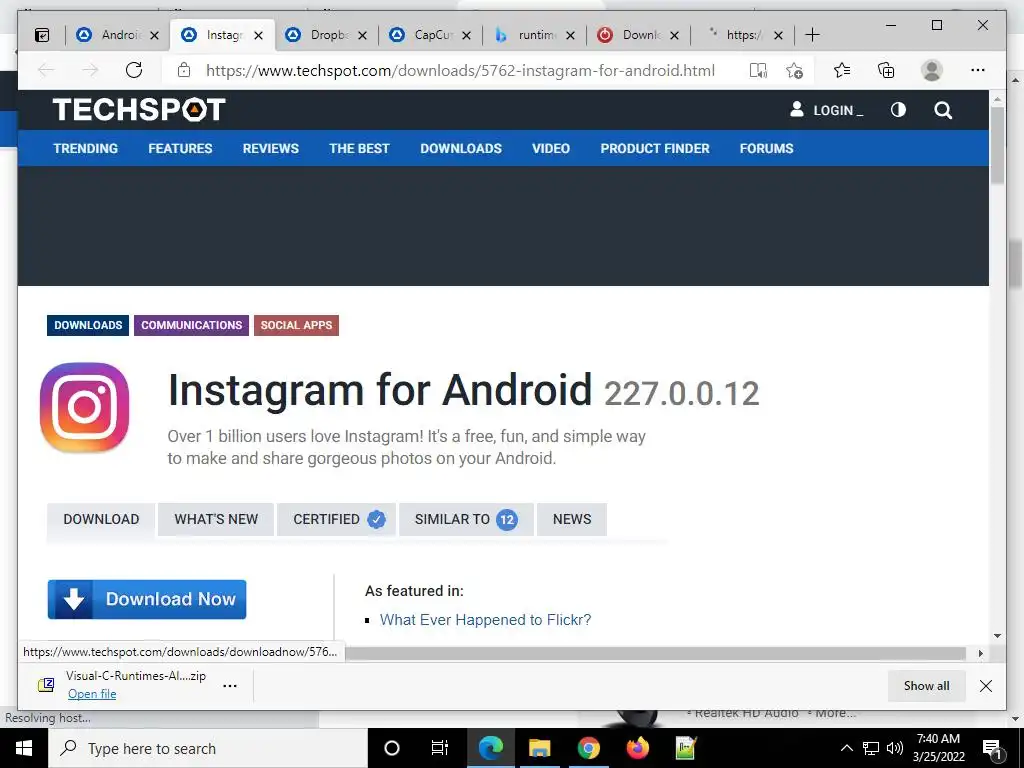Open FORUMS in the navigation bar
1024x768 pixels.
click(767, 148)
